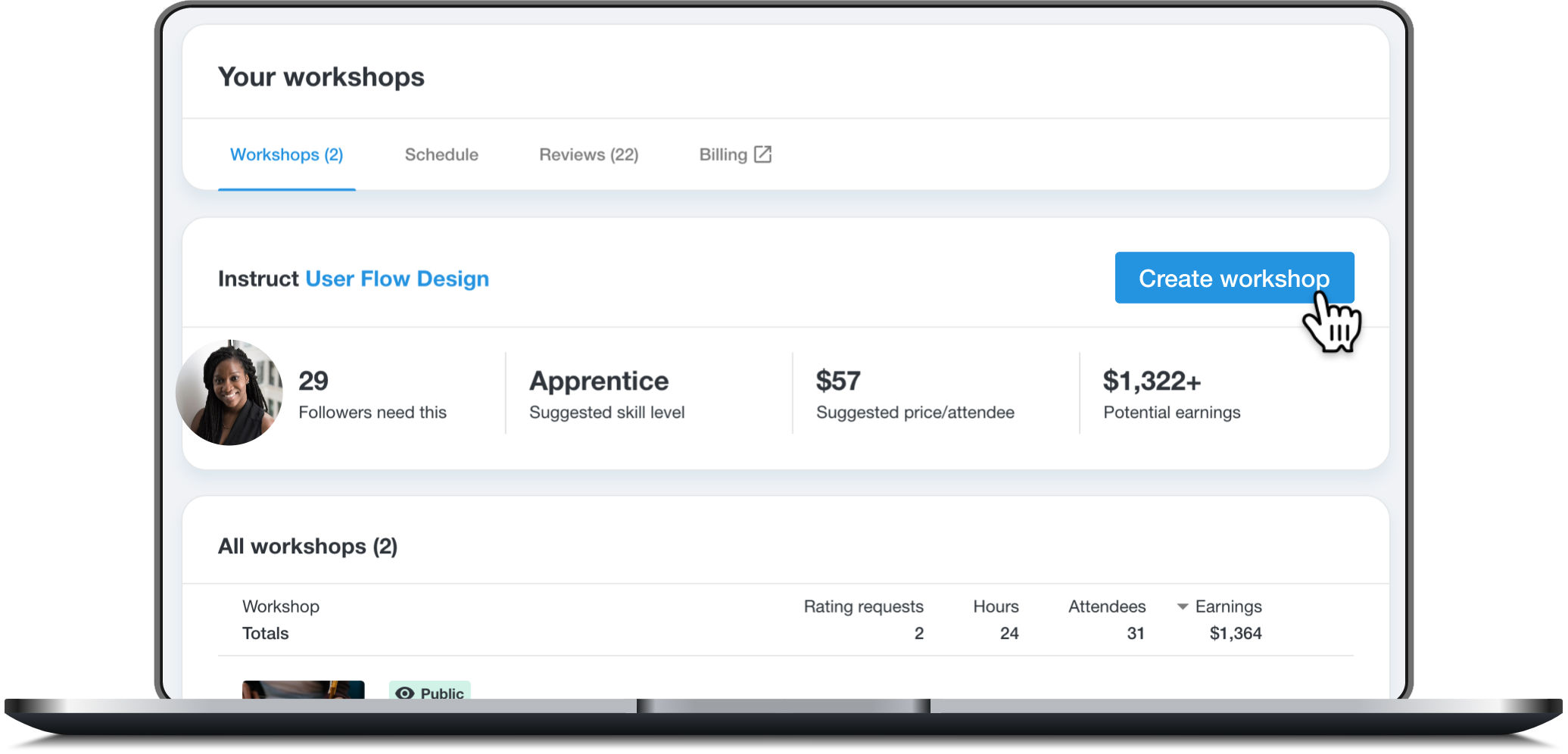Open the Workshops (2) tab
The width and height of the screenshot is (1568, 754).
point(286,154)
